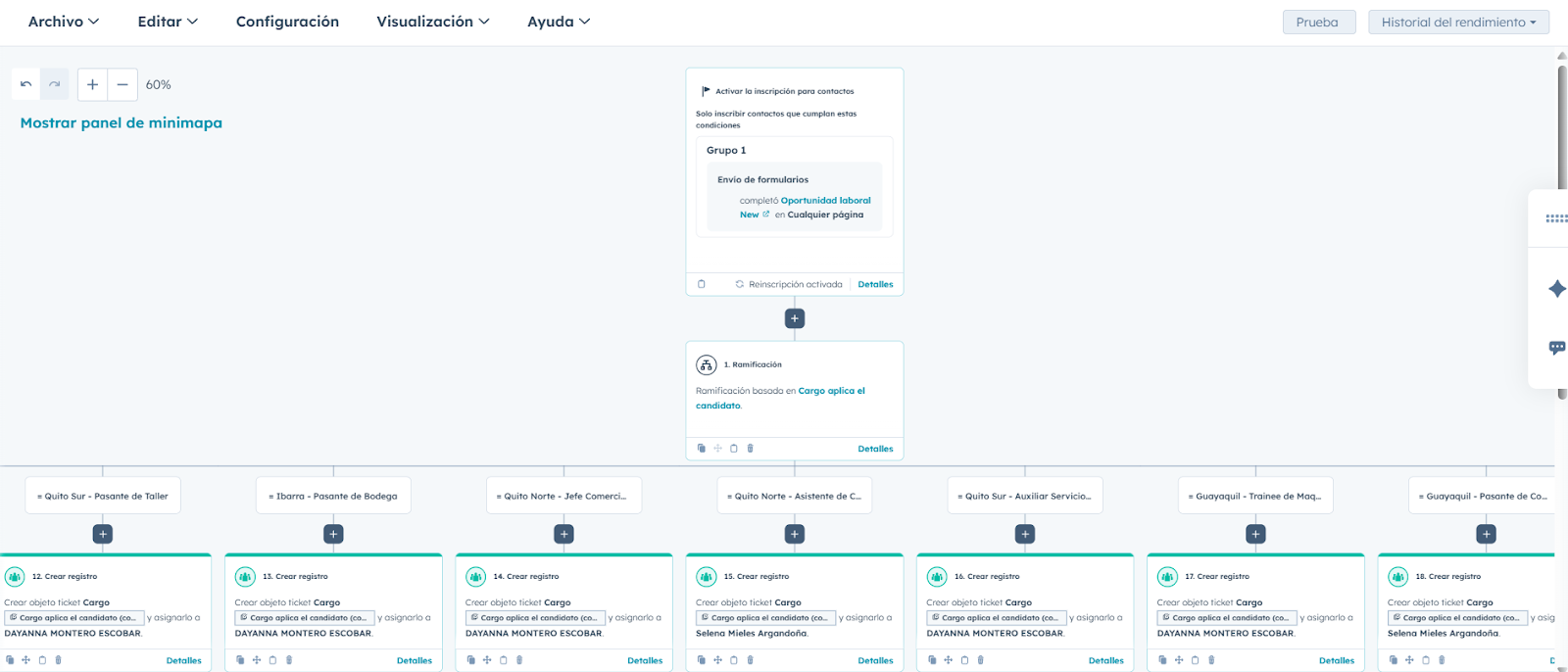Click the redo arrow button
The width and height of the screenshot is (1568, 672).
(x=55, y=84)
